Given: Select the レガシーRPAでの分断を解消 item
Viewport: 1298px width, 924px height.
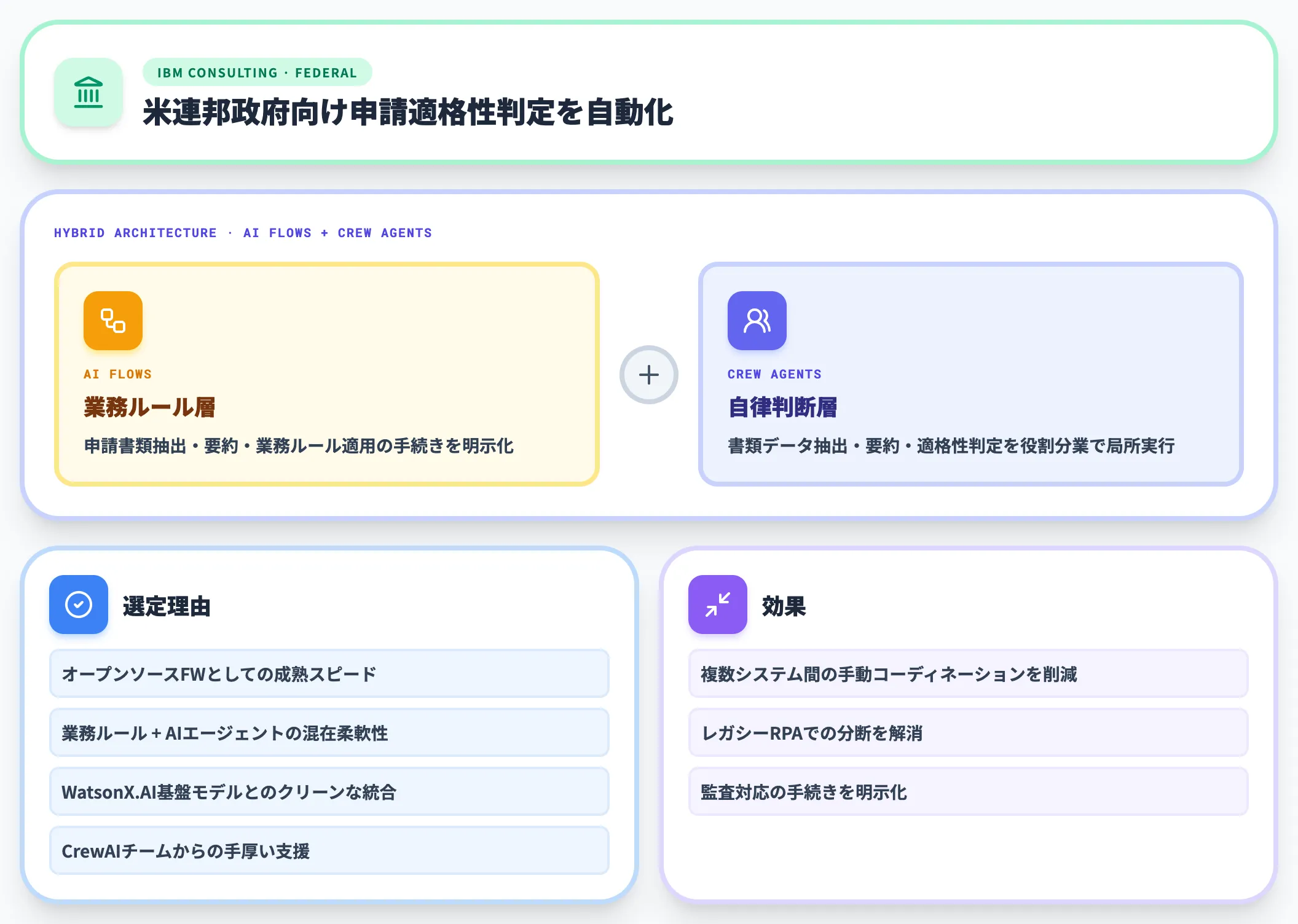Looking at the screenshot, I should [969, 732].
